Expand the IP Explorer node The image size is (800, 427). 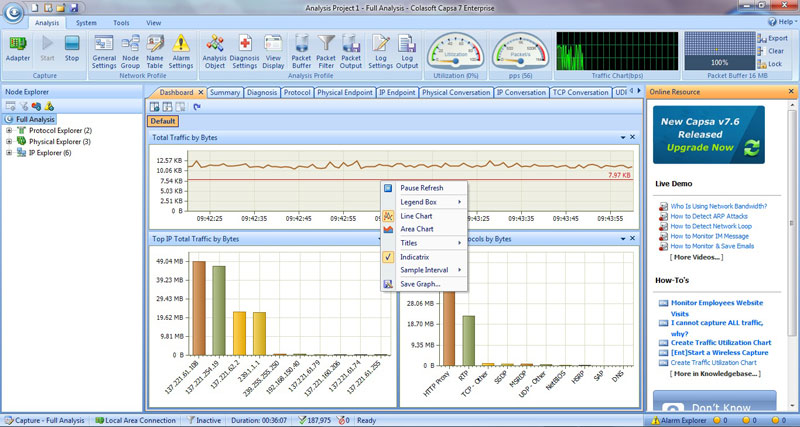click(9, 153)
